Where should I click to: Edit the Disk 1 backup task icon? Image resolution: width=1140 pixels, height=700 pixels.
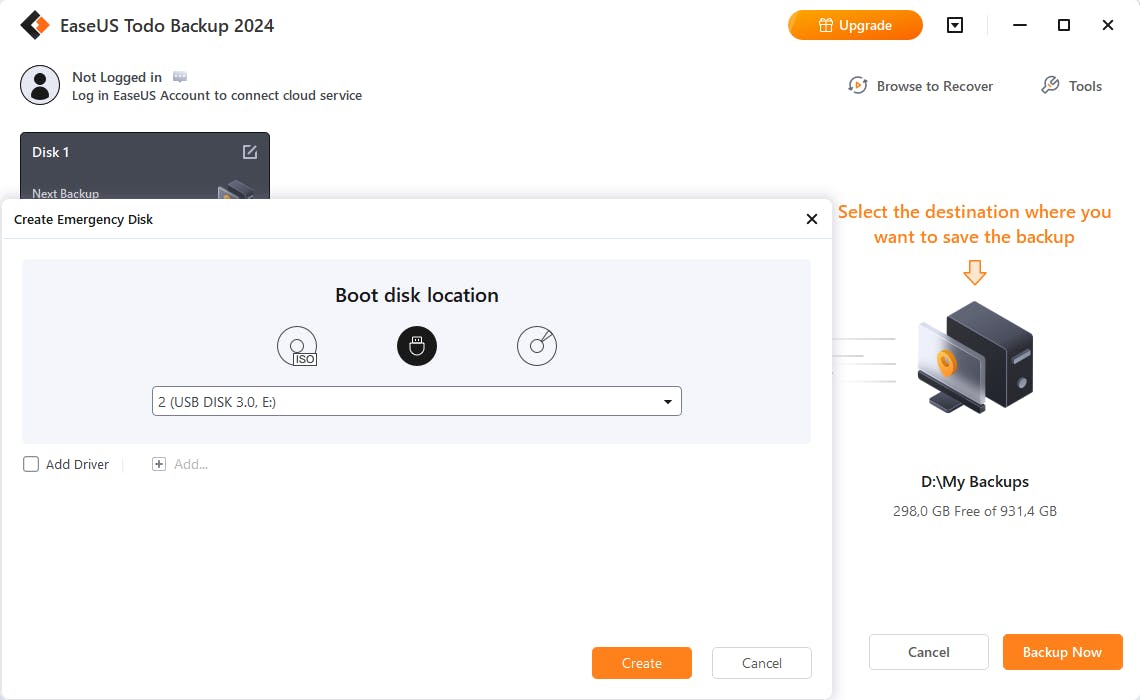[249, 152]
